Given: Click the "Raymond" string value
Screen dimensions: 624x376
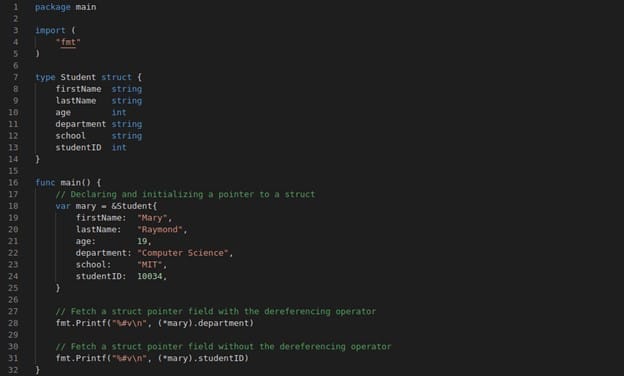Looking at the screenshot, I should 160,230.
